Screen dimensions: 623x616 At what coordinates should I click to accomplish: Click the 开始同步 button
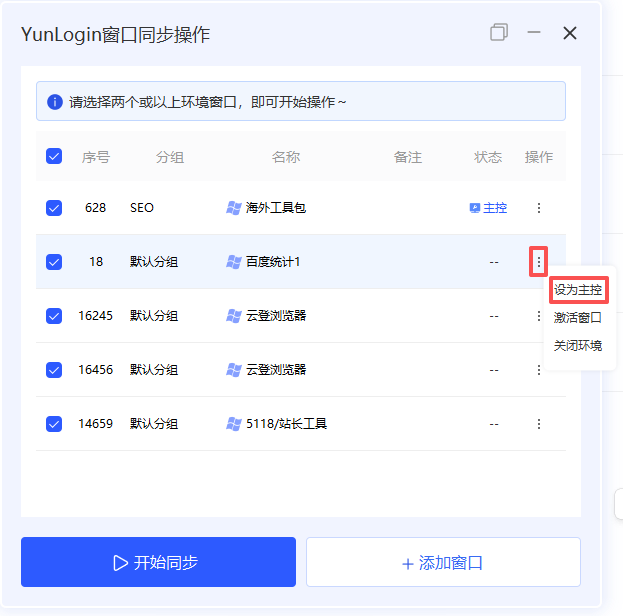click(x=159, y=562)
